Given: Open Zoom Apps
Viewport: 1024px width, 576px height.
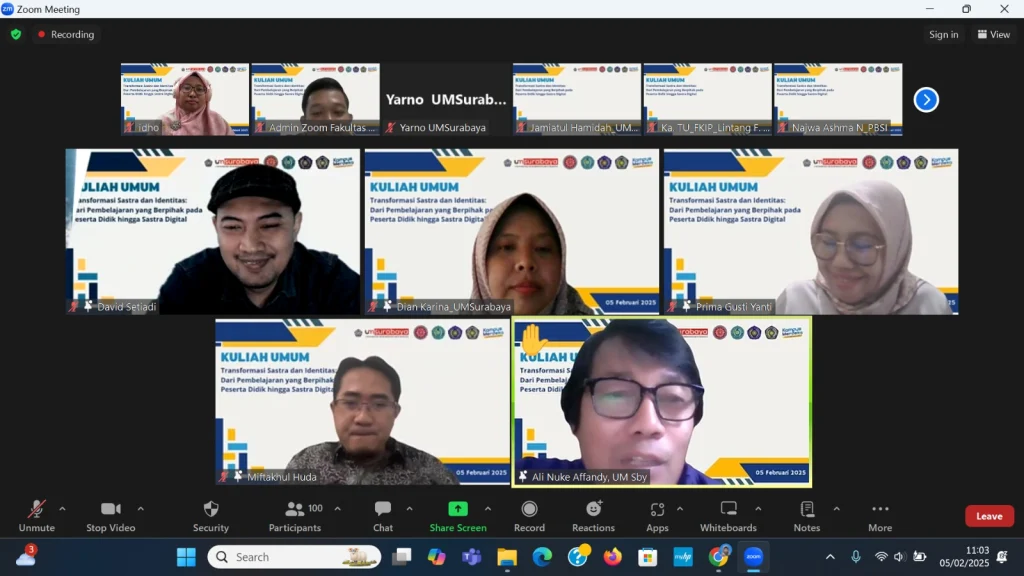Looking at the screenshot, I should (x=657, y=510).
